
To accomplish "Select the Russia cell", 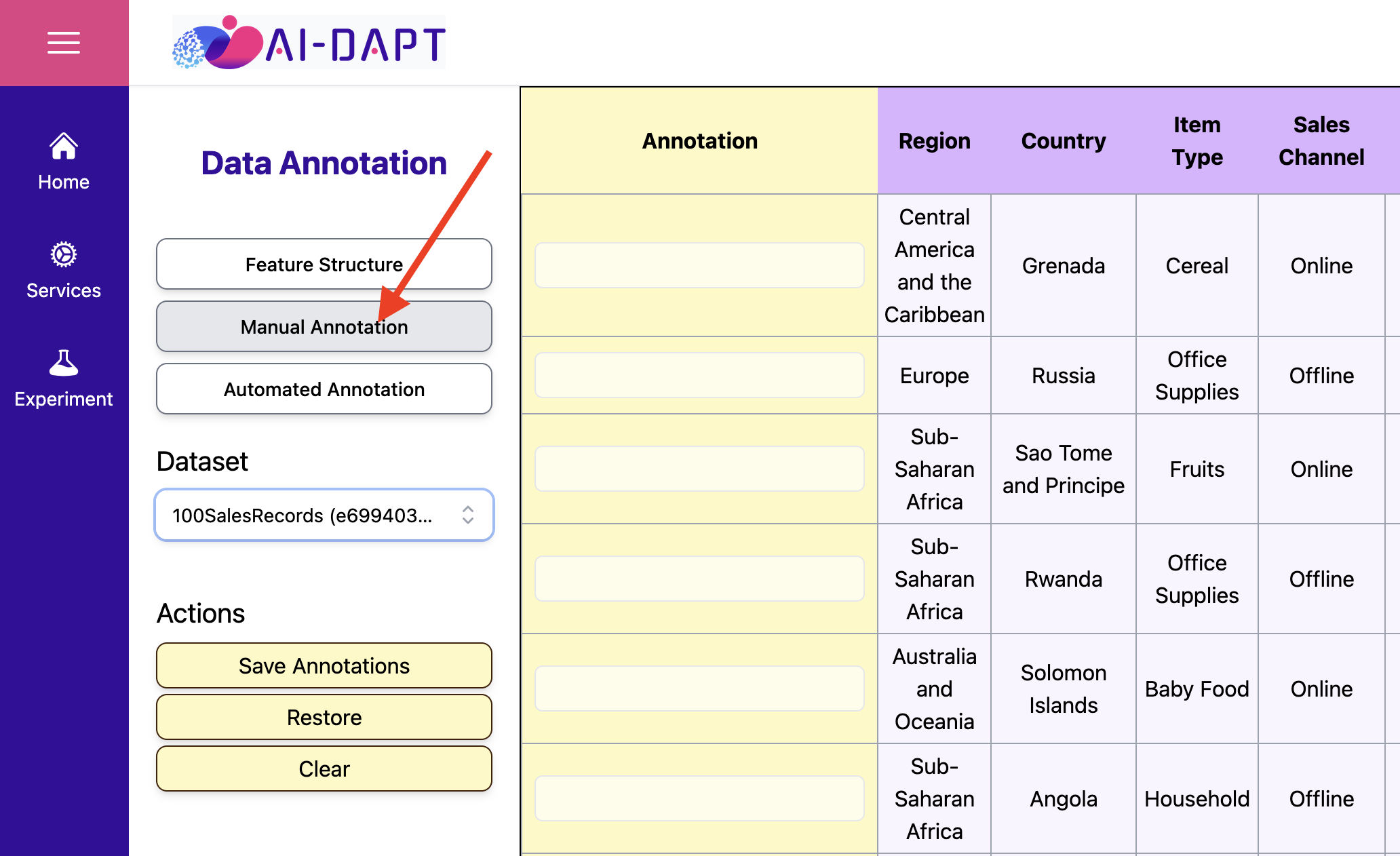I will [x=1064, y=375].
